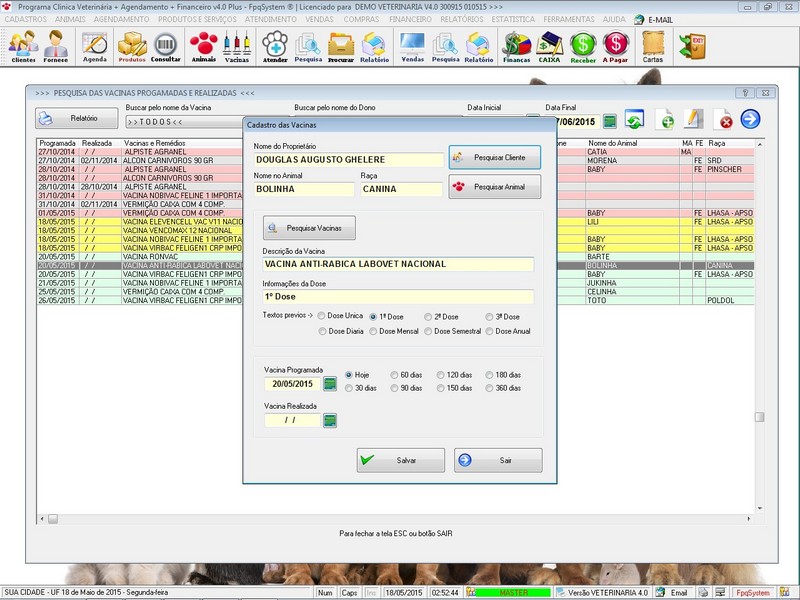Open calendar icon beside Data Final
This screenshot has width=800, height=600.
point(609,121)
